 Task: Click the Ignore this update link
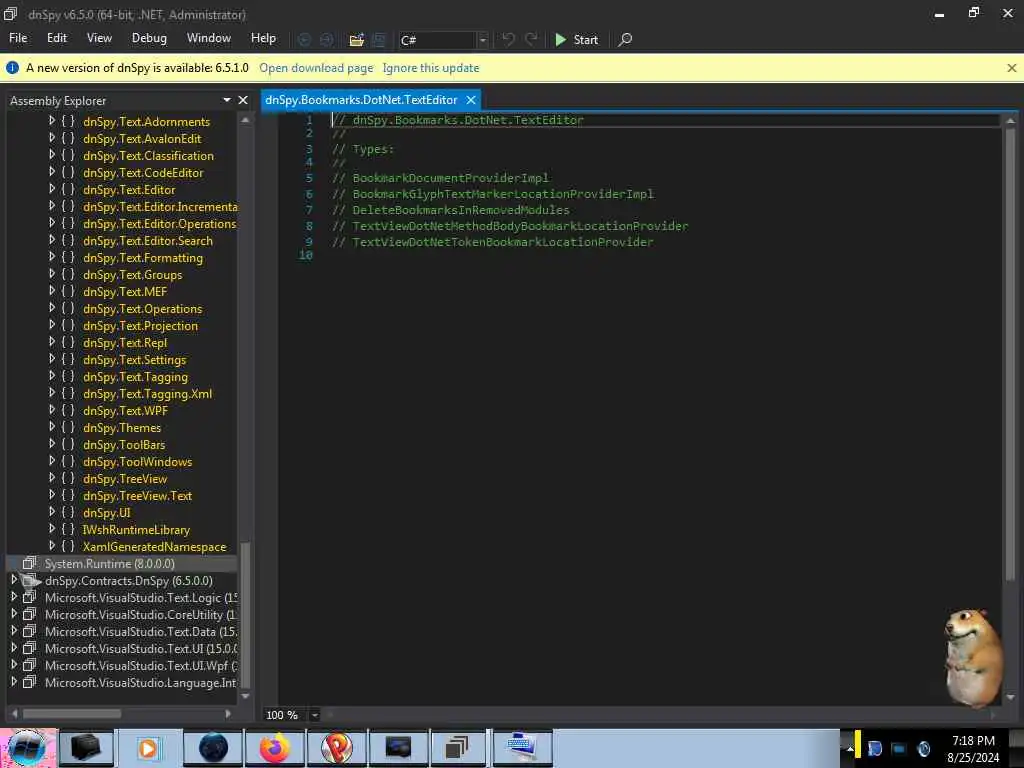pyautogui.click(x=431, y=68)
